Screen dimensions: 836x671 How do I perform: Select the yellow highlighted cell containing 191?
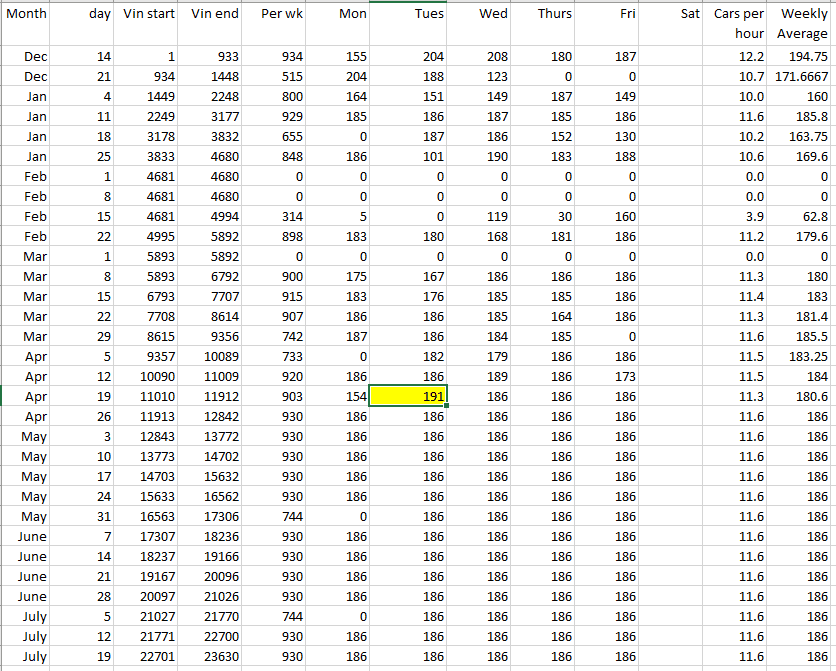click(x=408, y=396)
